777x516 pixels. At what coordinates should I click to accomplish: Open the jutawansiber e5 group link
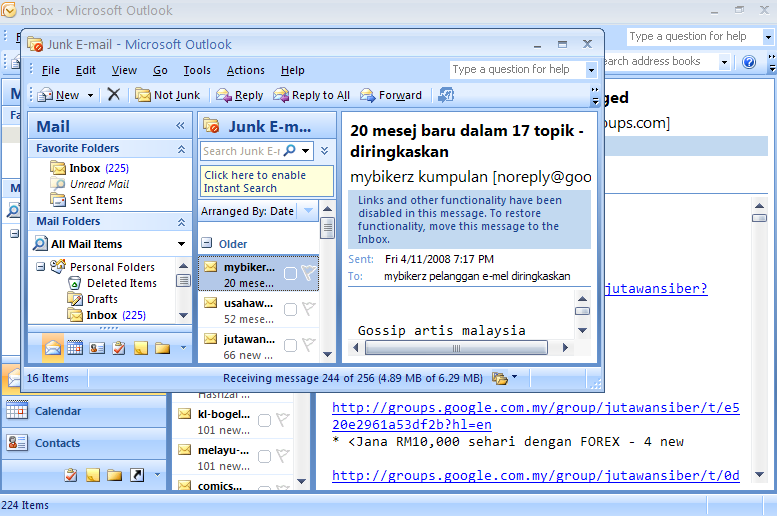coord(536,416)
